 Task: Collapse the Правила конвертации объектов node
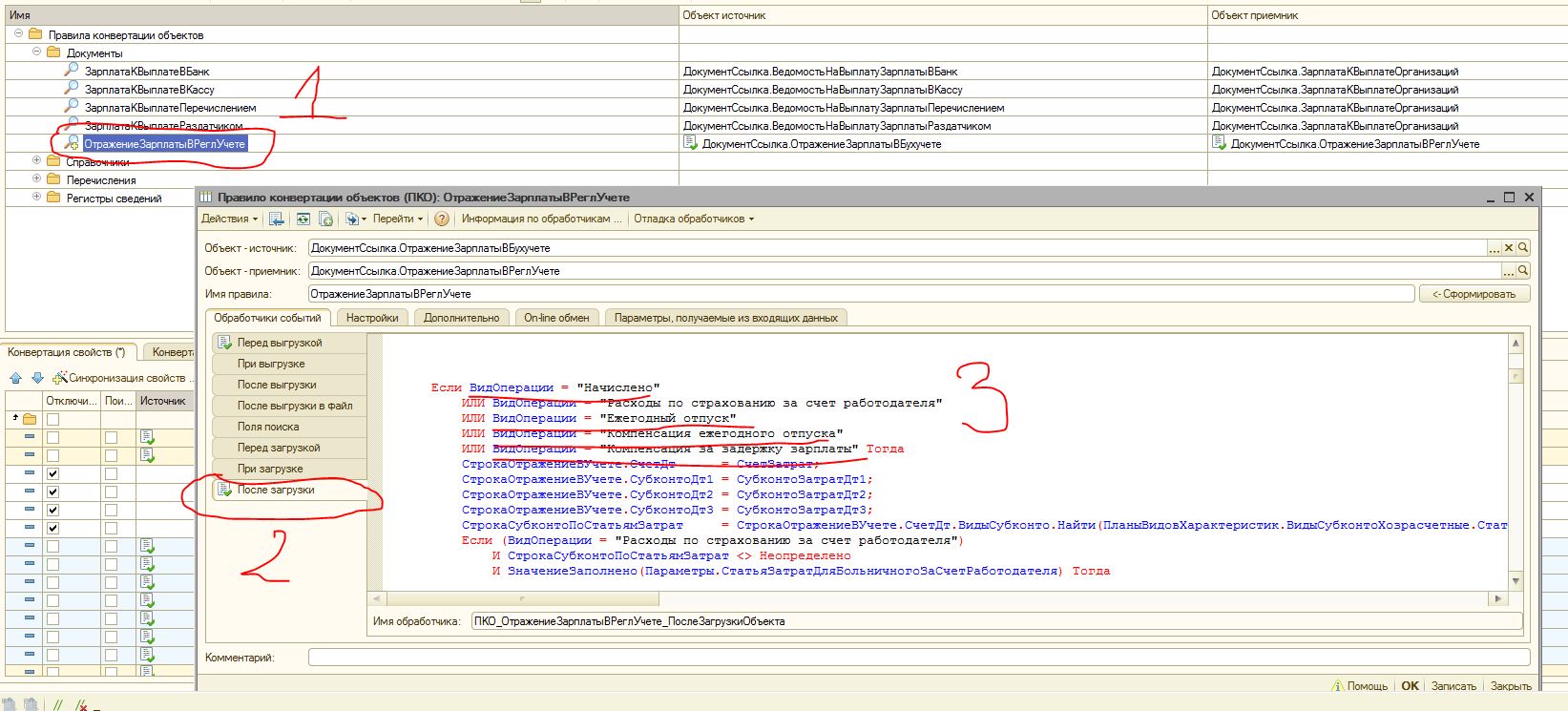[18, 34]
